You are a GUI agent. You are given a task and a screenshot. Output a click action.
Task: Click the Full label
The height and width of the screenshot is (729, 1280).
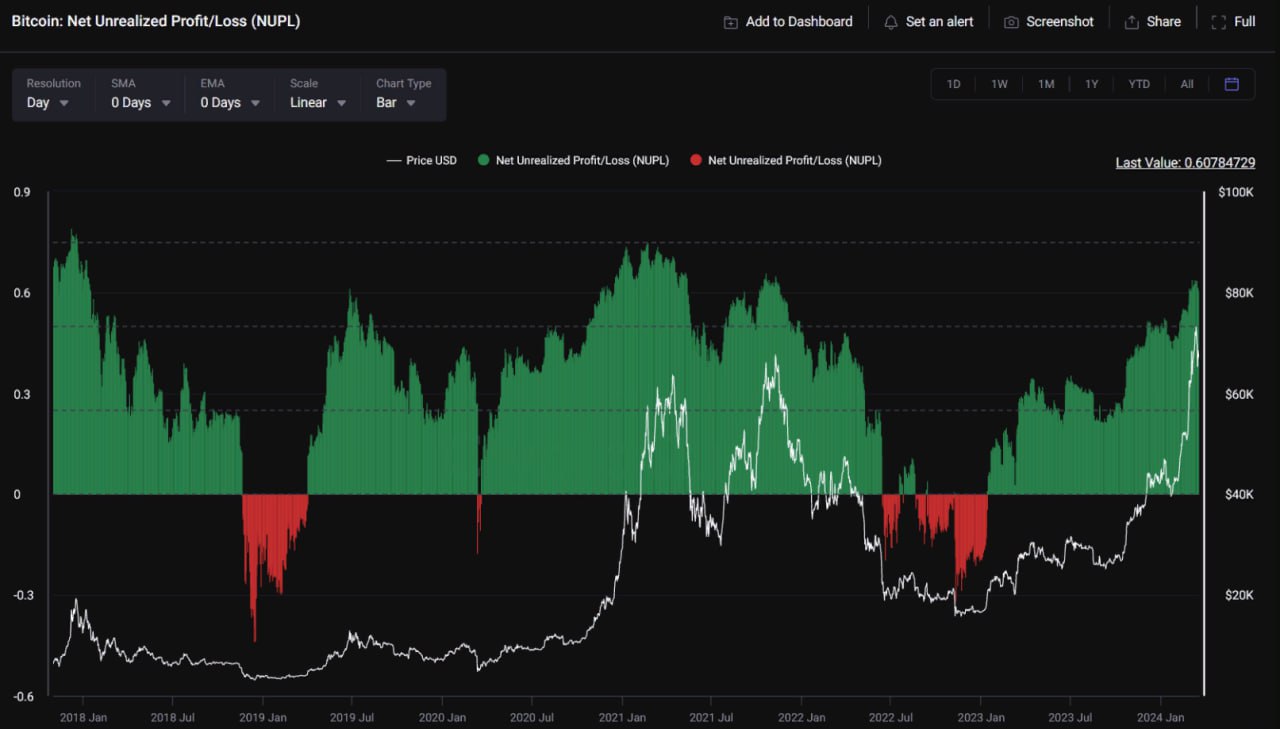(x=1245, y=22)
